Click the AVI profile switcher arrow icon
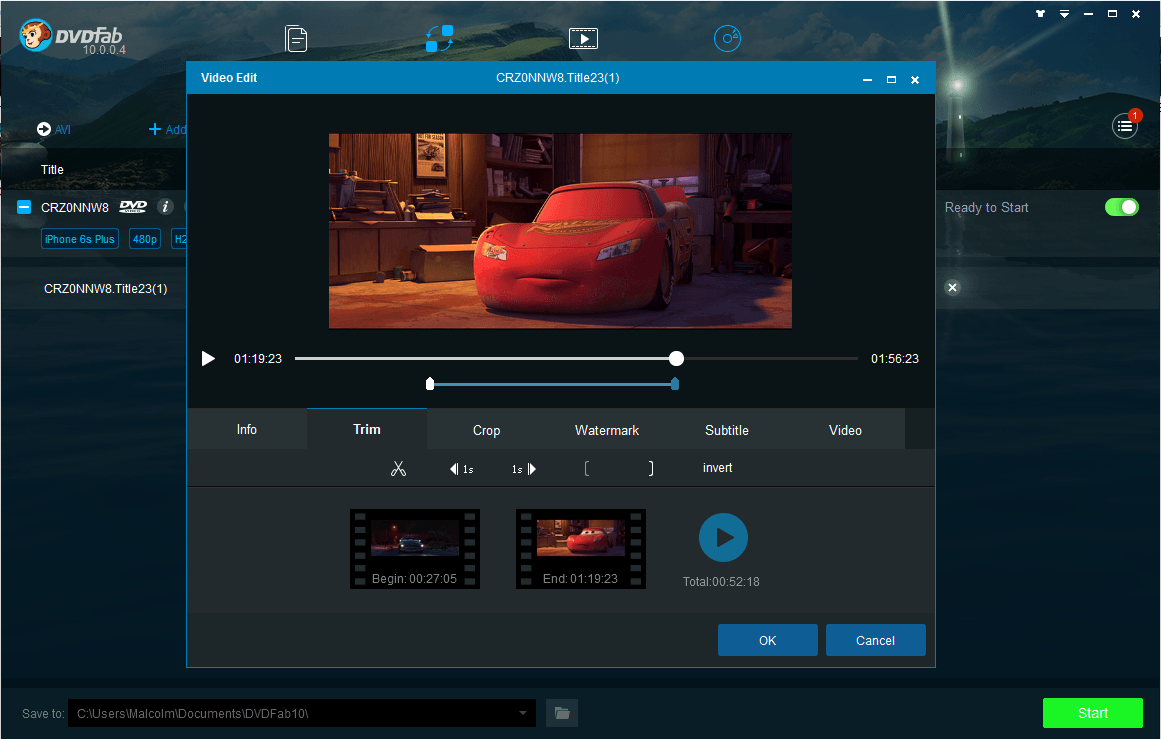The image size is (1161, 739). pos(44,130)
